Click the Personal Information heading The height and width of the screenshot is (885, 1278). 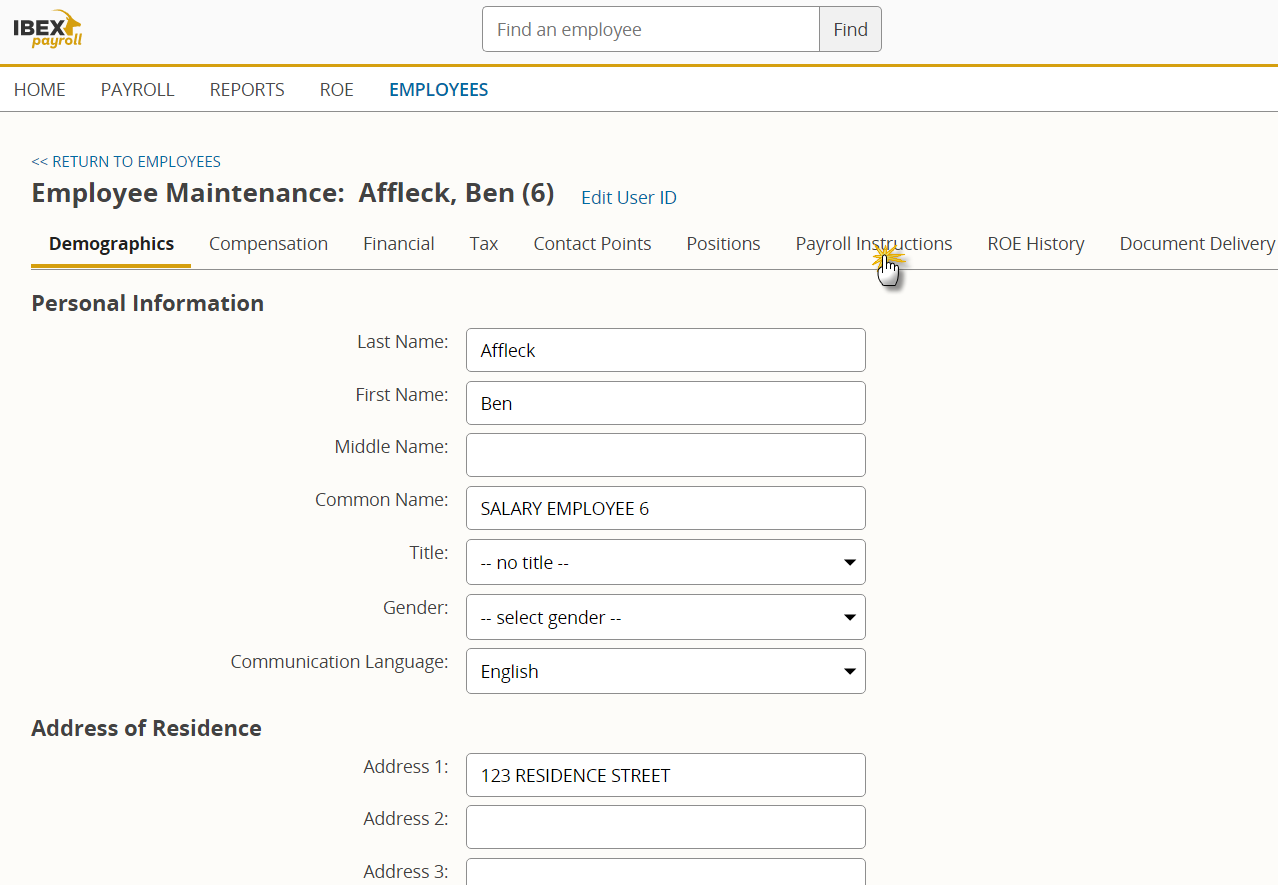pos(148,303)
